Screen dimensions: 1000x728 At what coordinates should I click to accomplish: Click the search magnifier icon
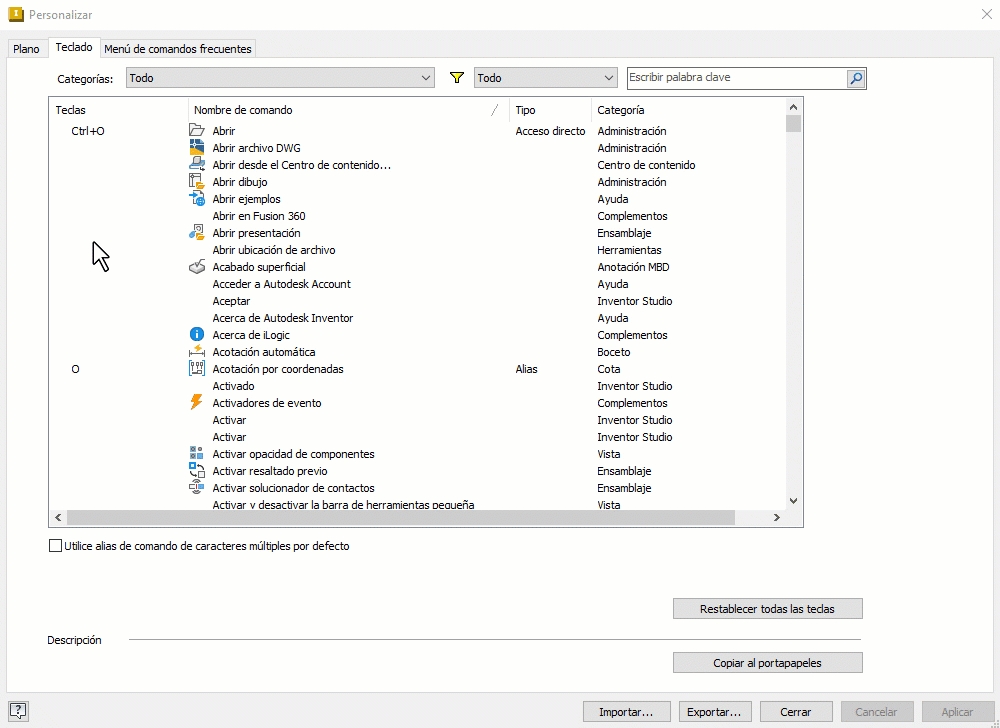tap(856, 78)
